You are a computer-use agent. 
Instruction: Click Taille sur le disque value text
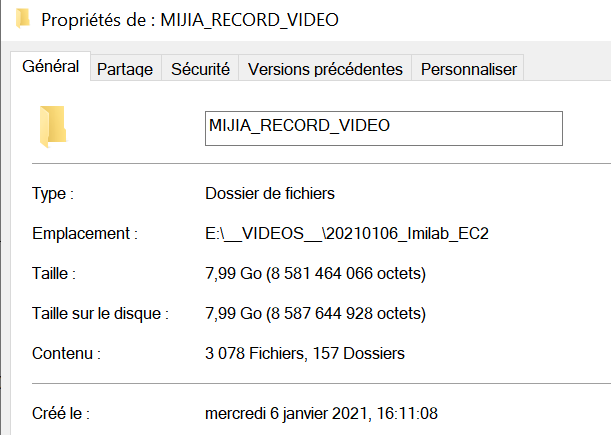pyautogui.click(x=315, y=313)
